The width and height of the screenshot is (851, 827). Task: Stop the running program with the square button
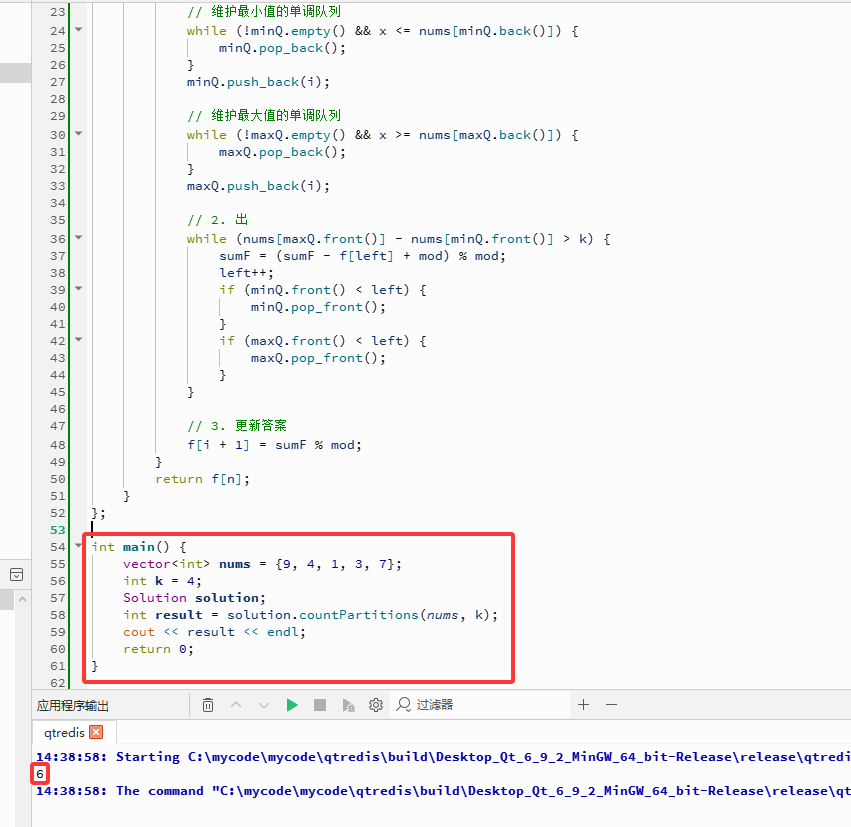pyautogui.click(x=320, y=705)
